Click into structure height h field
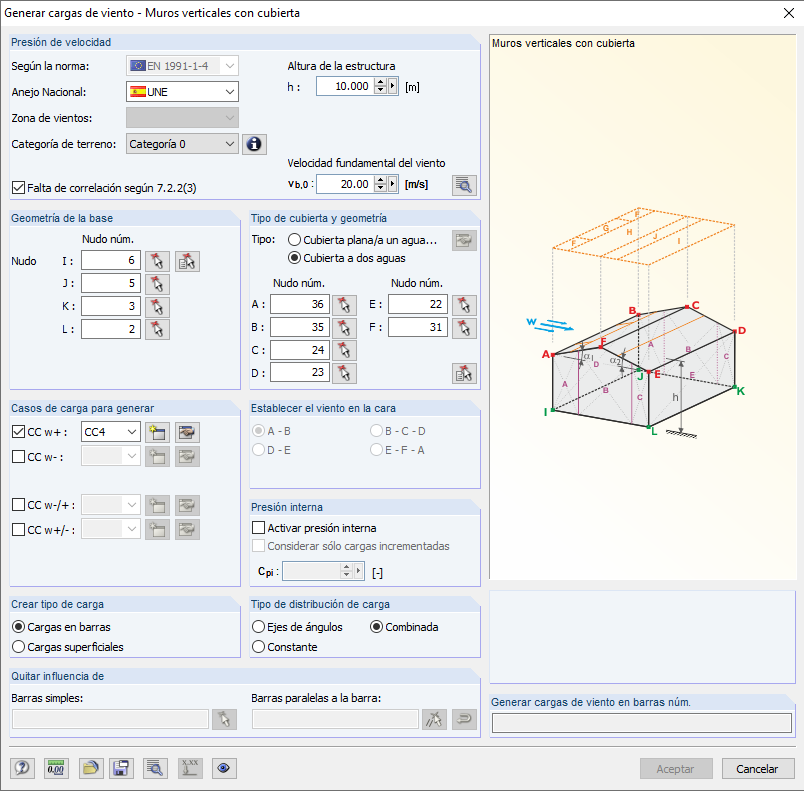The image size is (804, 791). pos(346,87)
